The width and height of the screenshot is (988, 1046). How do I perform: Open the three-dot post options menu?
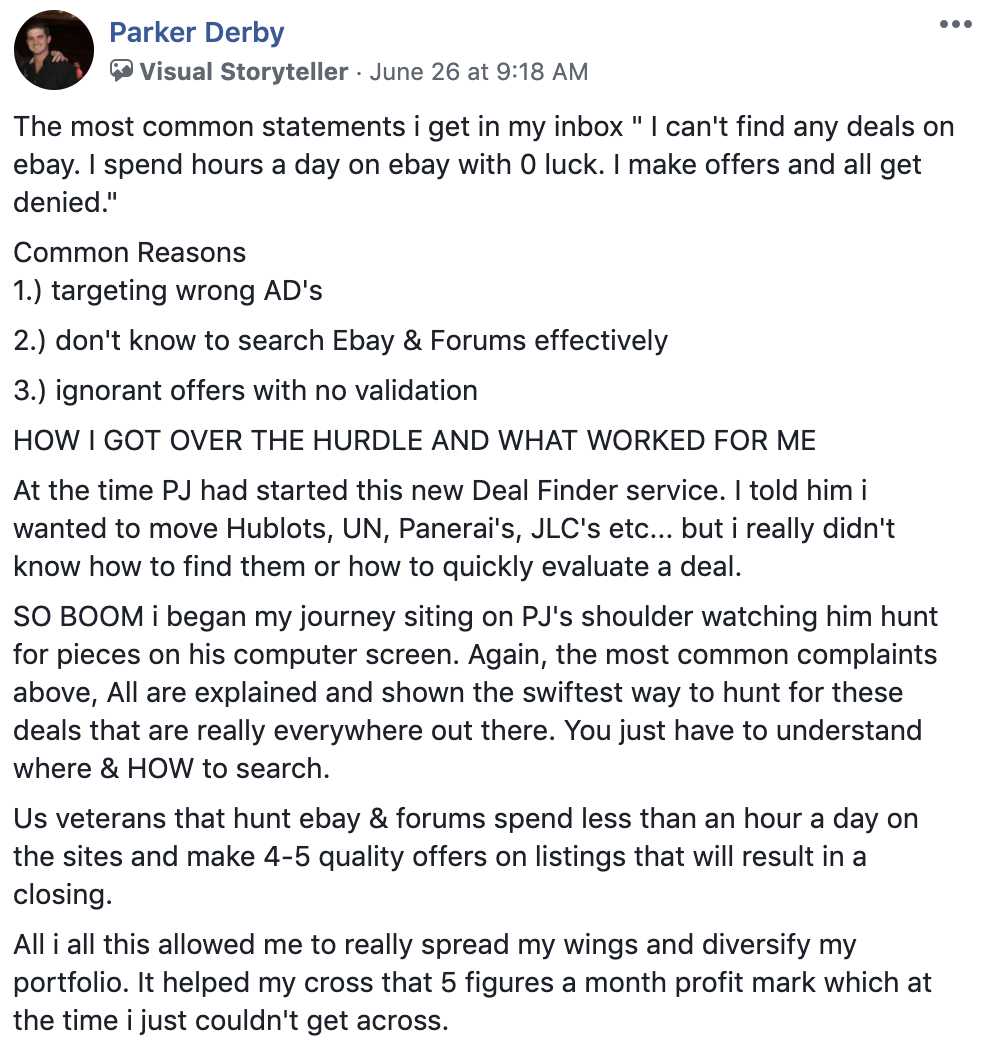[955, 24]
